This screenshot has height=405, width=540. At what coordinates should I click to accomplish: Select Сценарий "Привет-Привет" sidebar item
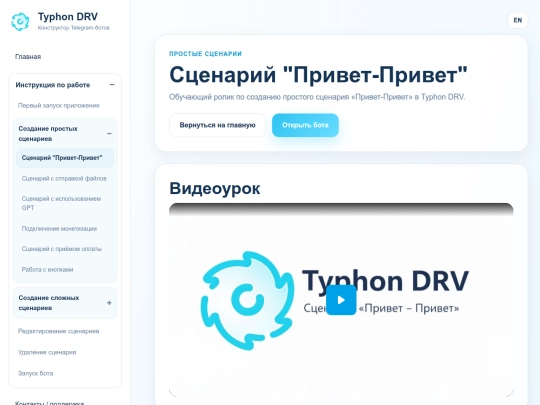click(65, 158)
